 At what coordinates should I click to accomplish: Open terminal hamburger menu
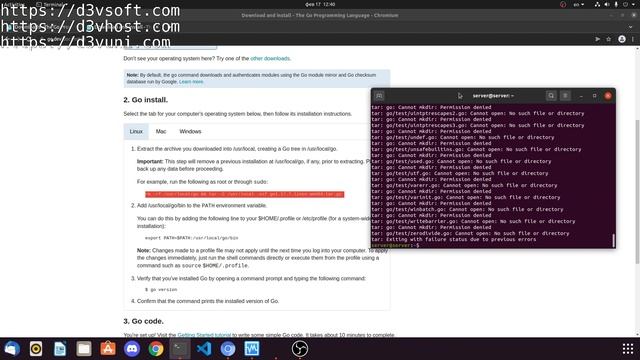(565, 96)
